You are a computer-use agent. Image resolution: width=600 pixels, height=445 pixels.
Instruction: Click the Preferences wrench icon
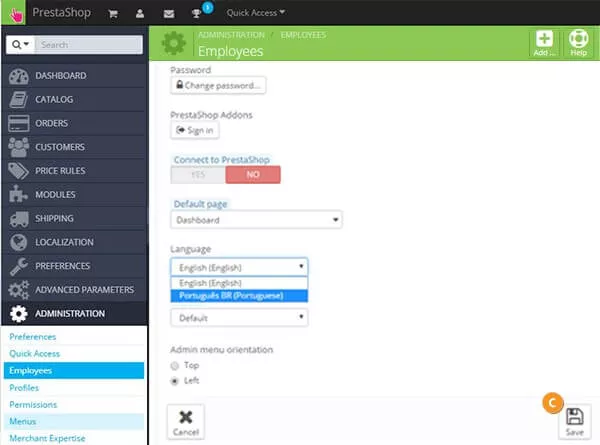(18, 266)
